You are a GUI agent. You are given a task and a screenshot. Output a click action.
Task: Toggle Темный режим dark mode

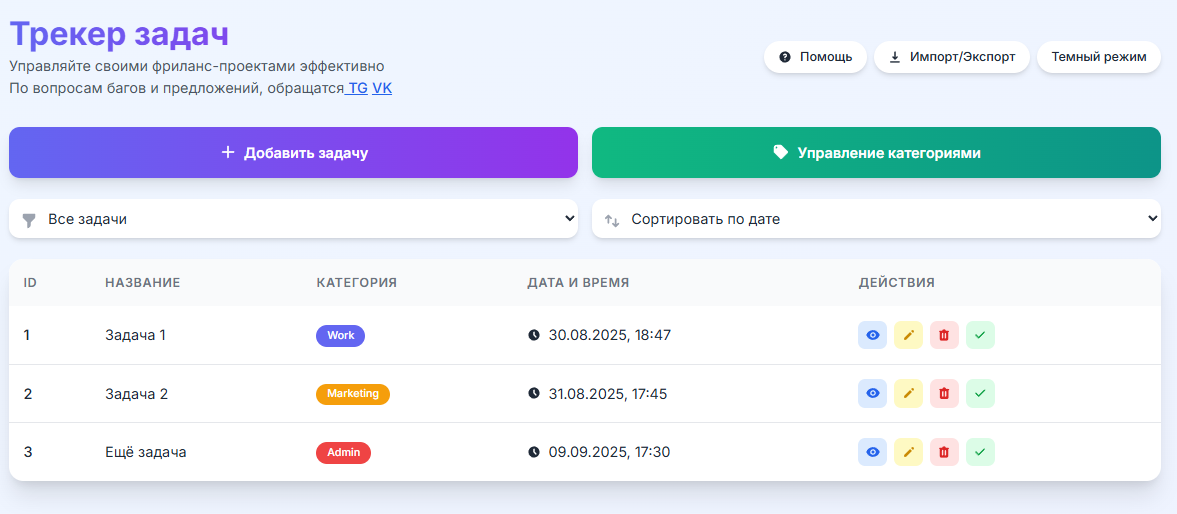(1098, 57)
